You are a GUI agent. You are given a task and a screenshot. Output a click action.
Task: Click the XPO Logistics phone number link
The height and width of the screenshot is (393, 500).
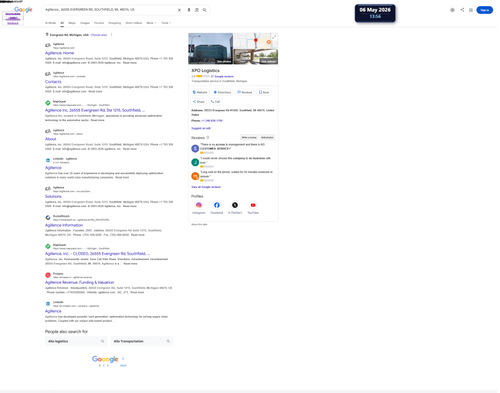(212, 121)
